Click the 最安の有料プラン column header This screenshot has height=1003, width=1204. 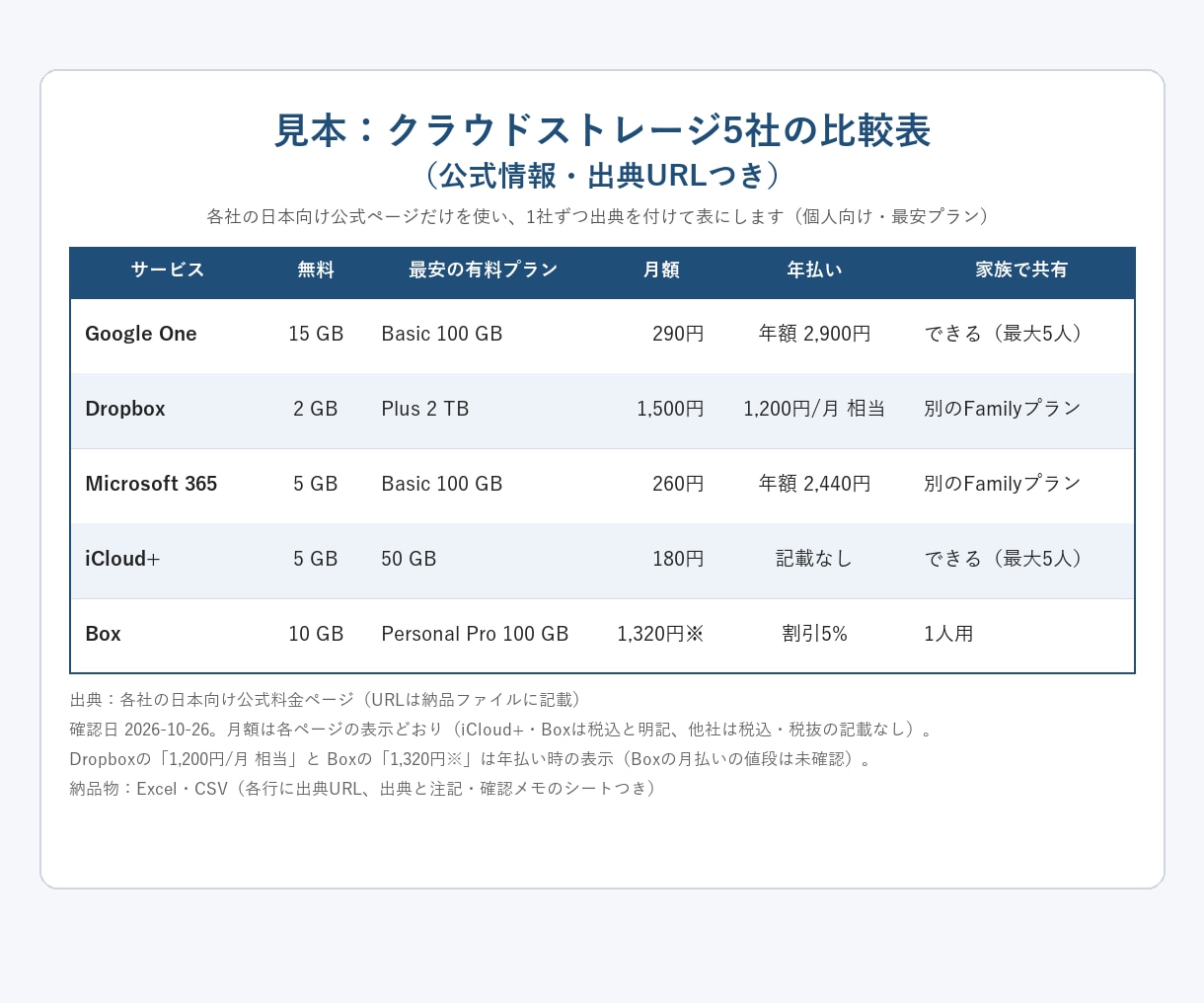(484, 270)
